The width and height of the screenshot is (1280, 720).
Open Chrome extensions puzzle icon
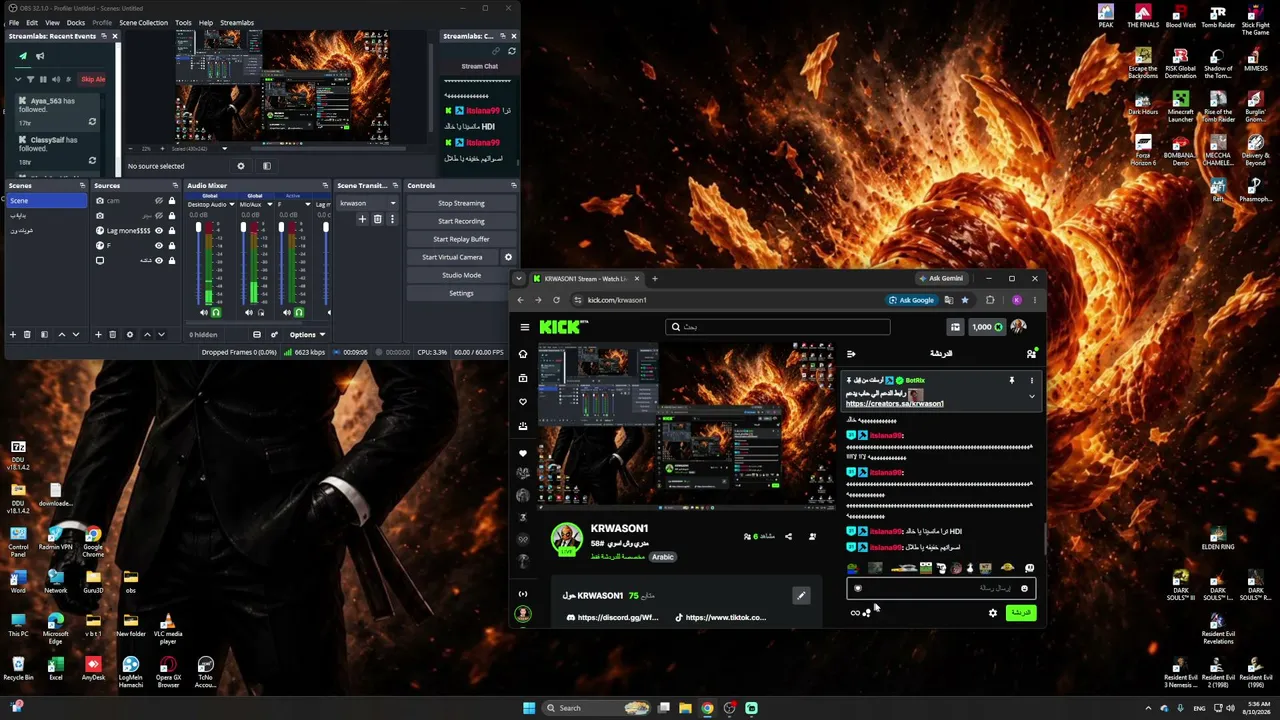point(990,300)
